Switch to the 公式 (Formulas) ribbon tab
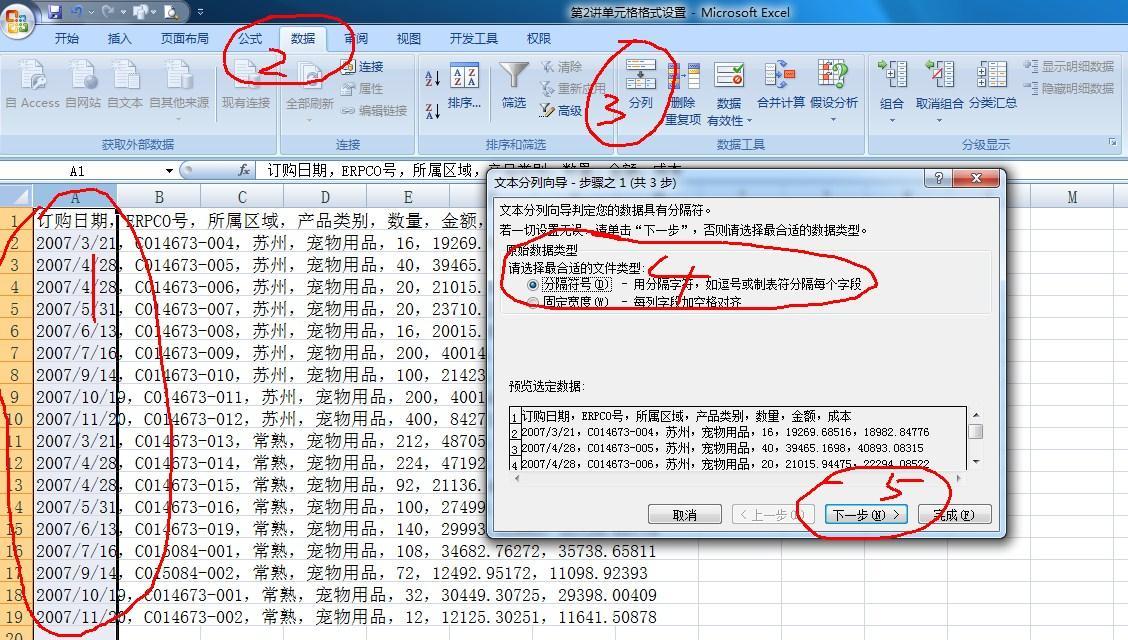 tap(248, 39)
